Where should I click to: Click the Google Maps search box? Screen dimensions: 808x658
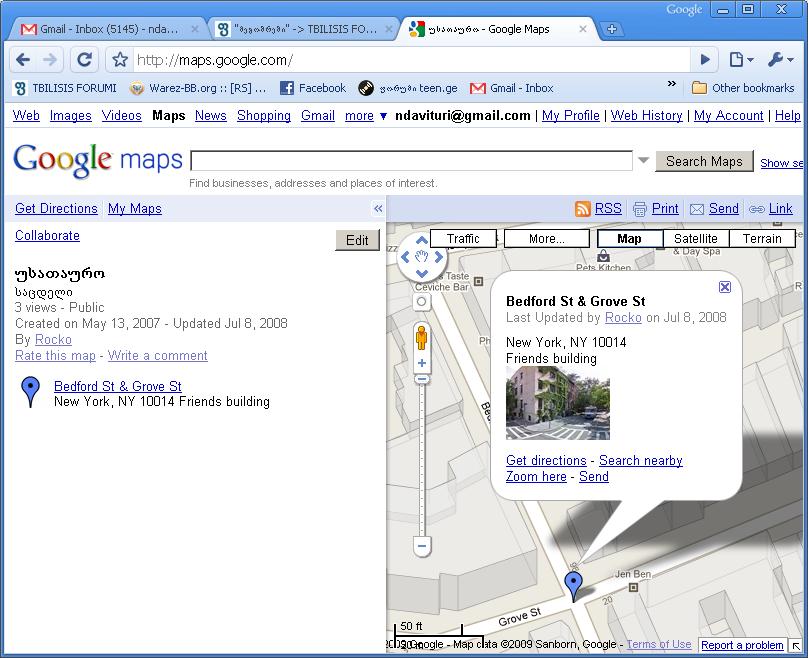pos(411,161)
